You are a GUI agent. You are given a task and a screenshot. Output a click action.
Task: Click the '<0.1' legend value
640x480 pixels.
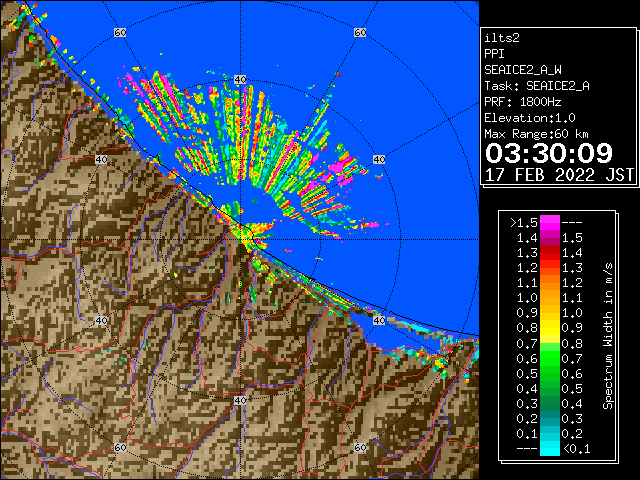tap(576, 449)
